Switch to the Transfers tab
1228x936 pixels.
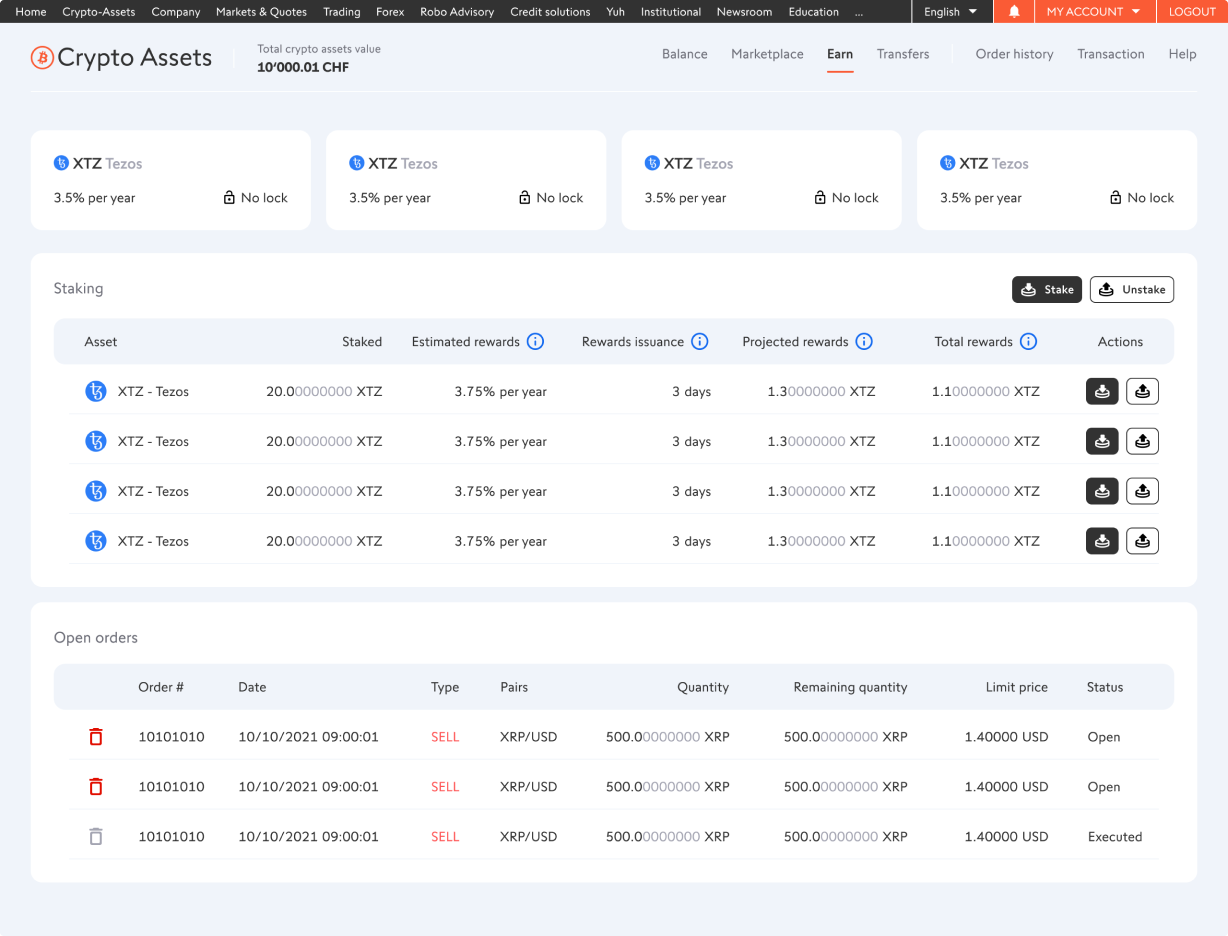tap(903, 54)
